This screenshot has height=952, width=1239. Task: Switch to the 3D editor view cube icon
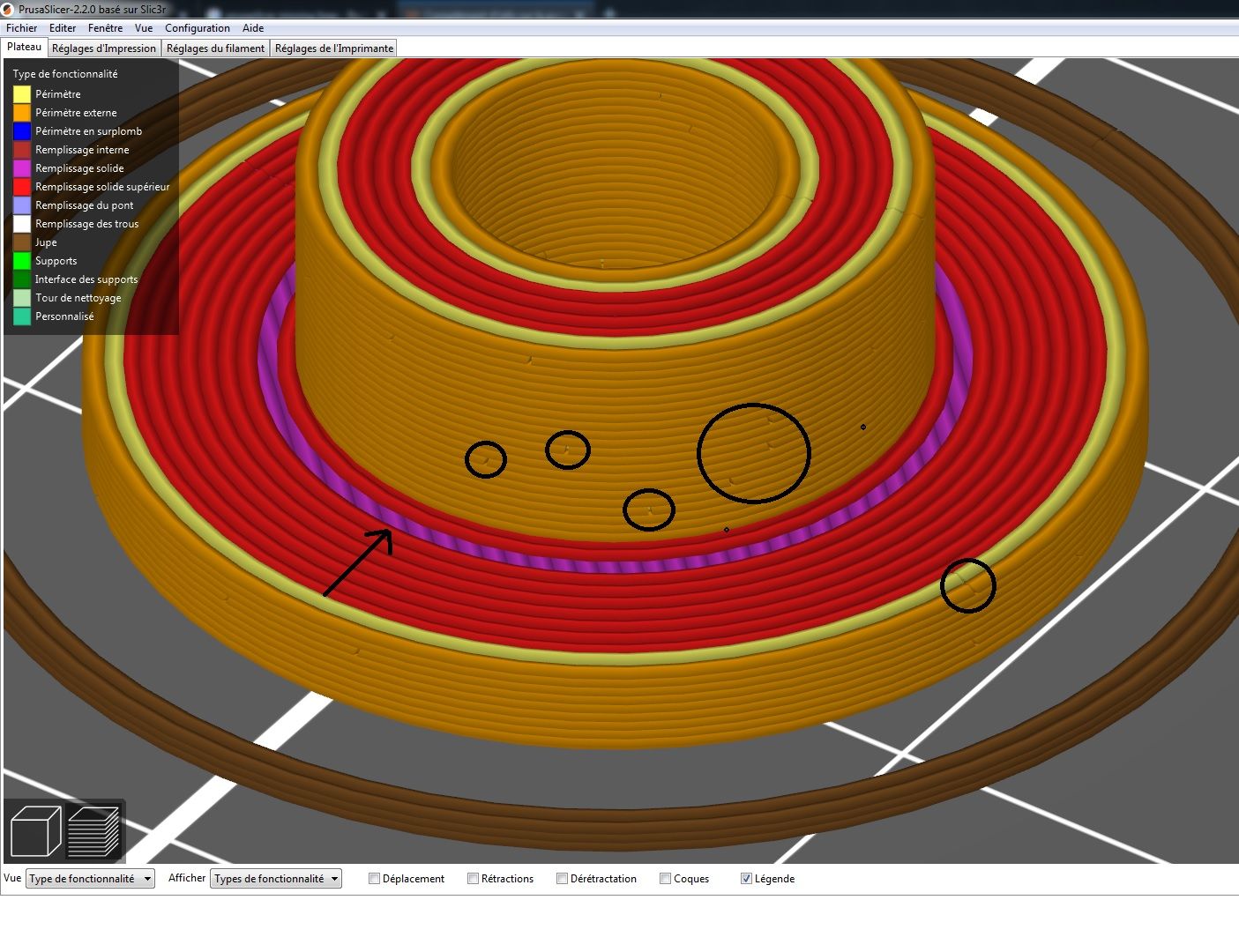click(x=35, y=831)
